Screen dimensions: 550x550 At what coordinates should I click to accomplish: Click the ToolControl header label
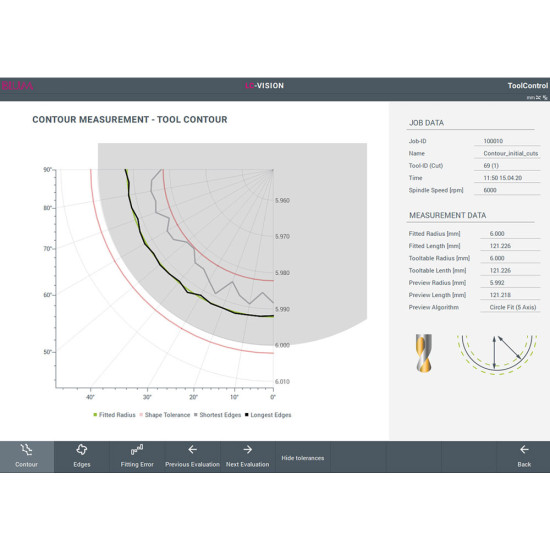tap(528, 86)
